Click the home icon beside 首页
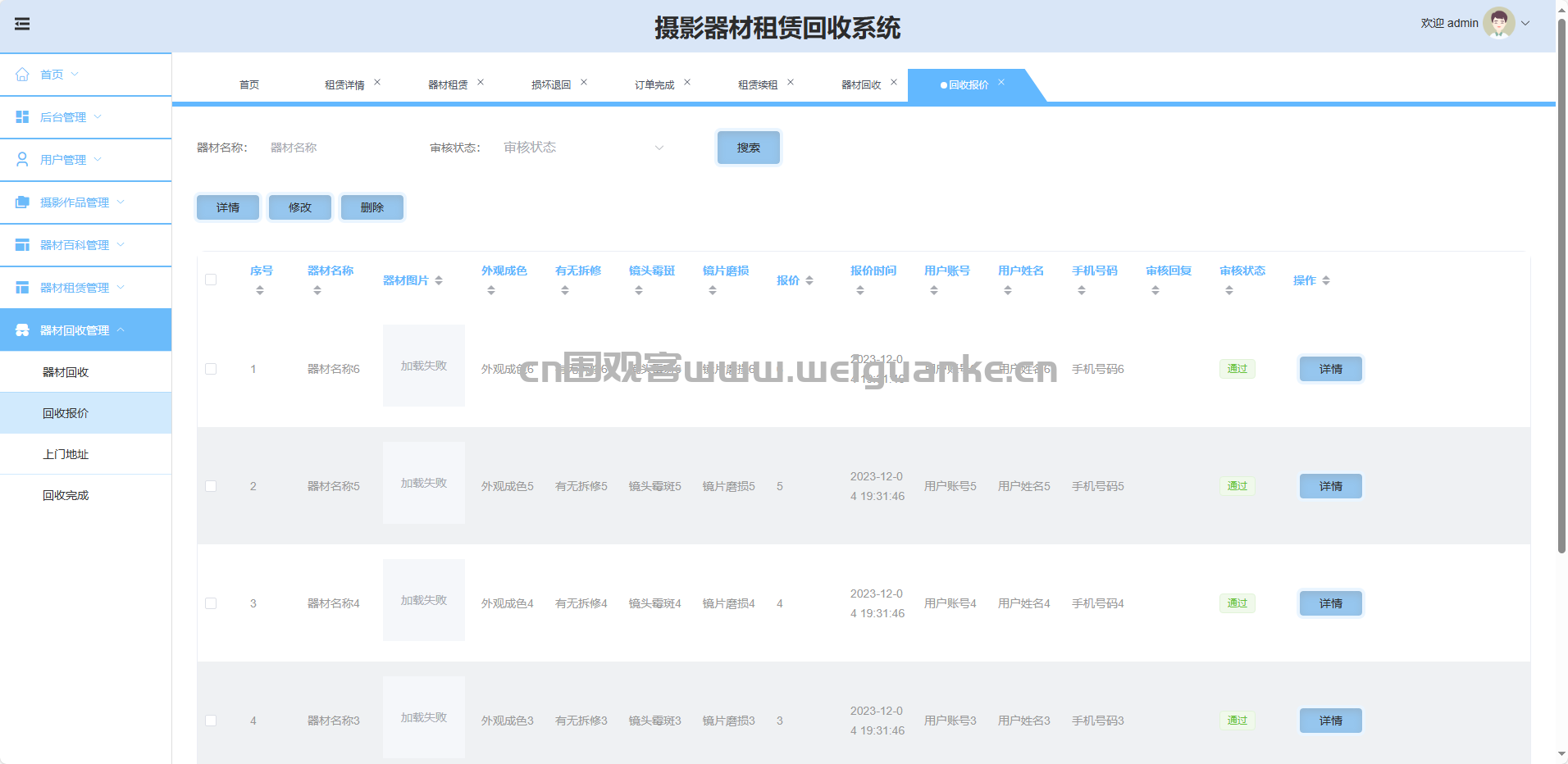The height and width of the screenshot is (764, 1568). click(22, 75)
